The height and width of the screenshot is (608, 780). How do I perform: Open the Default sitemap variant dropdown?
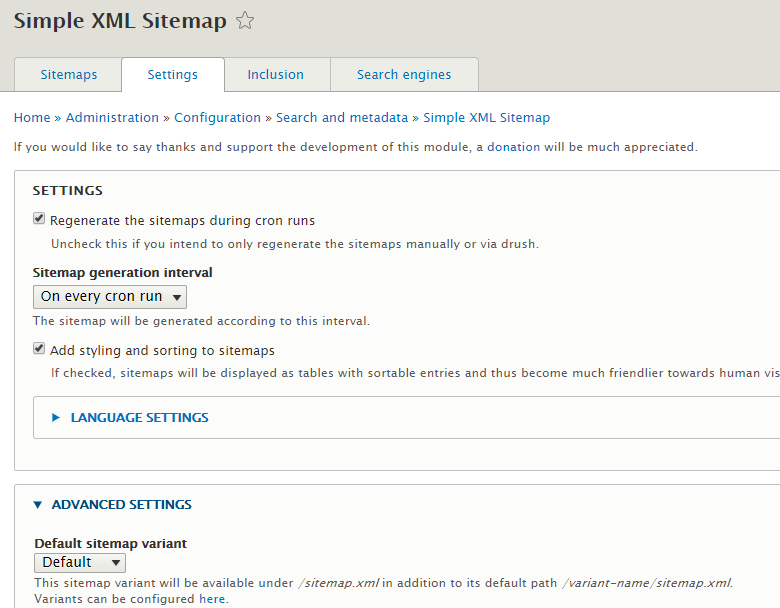pyautogui.click(x=80, y=563)
